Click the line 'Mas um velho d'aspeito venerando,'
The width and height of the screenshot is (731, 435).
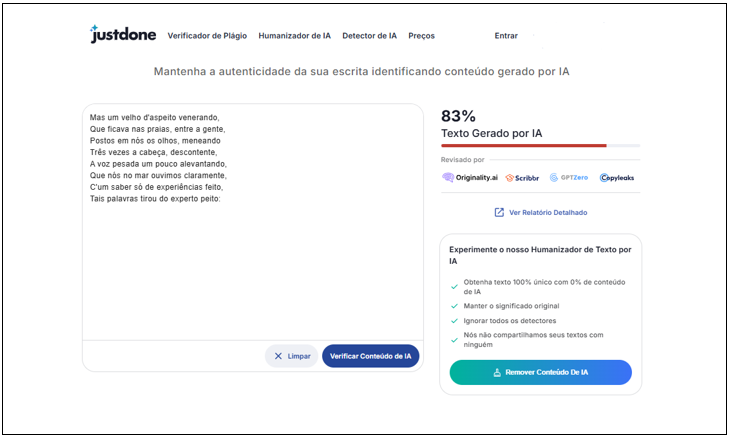154,117
